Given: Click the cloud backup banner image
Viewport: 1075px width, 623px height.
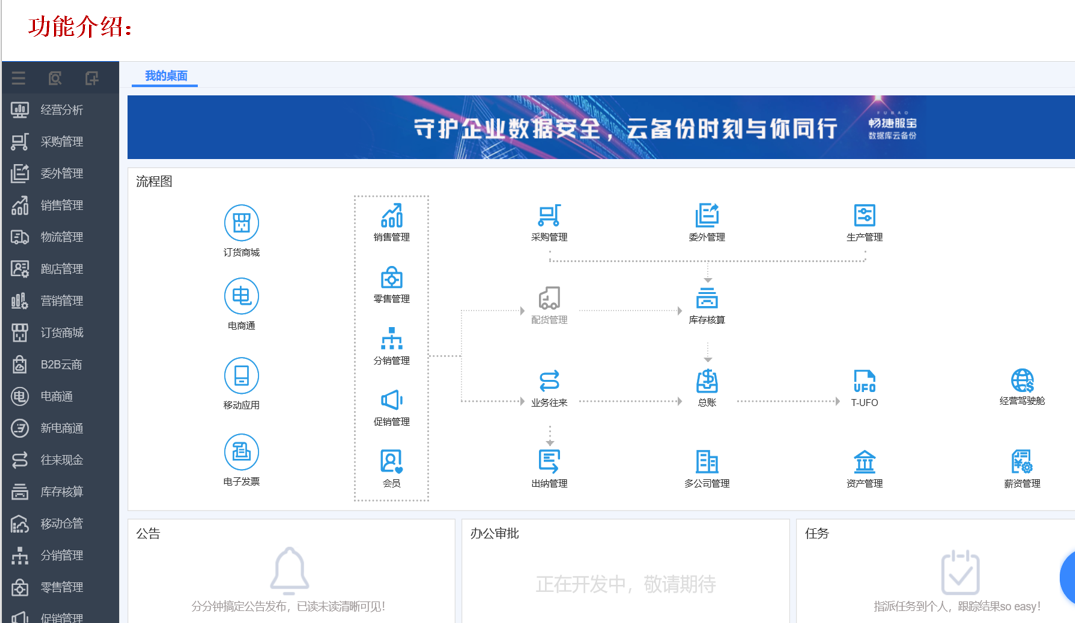Looking at the screenshot, I should tap(600, 128).
